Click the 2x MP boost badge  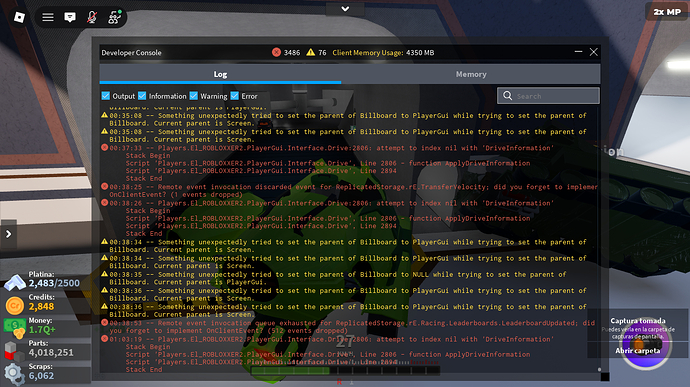point(667,12)
